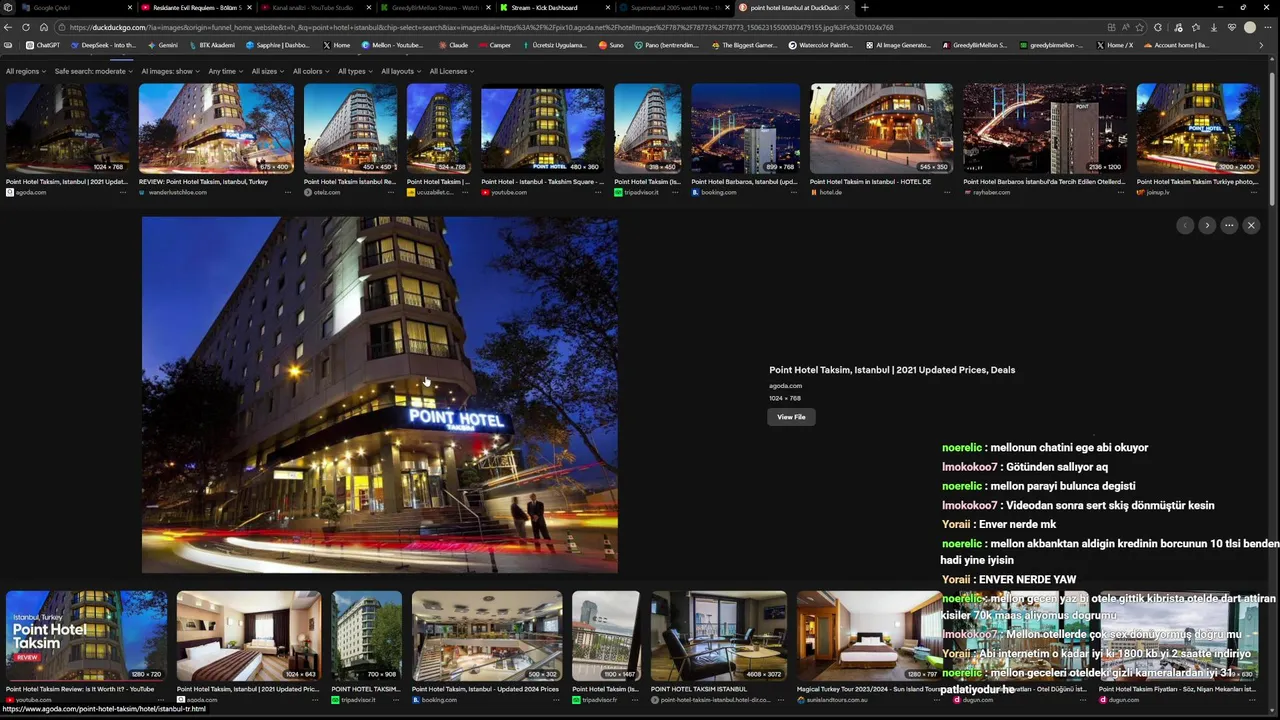Select the Point Hotel Taksim Updated 2024 Prices thumbnail
The height and width of the screenshot is (720, 1280).
coord(487,636)
